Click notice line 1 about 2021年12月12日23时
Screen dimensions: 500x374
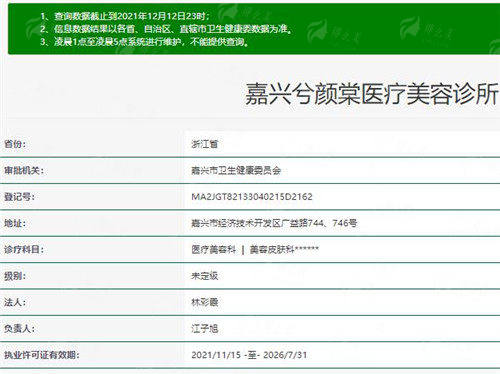(125, 16)
